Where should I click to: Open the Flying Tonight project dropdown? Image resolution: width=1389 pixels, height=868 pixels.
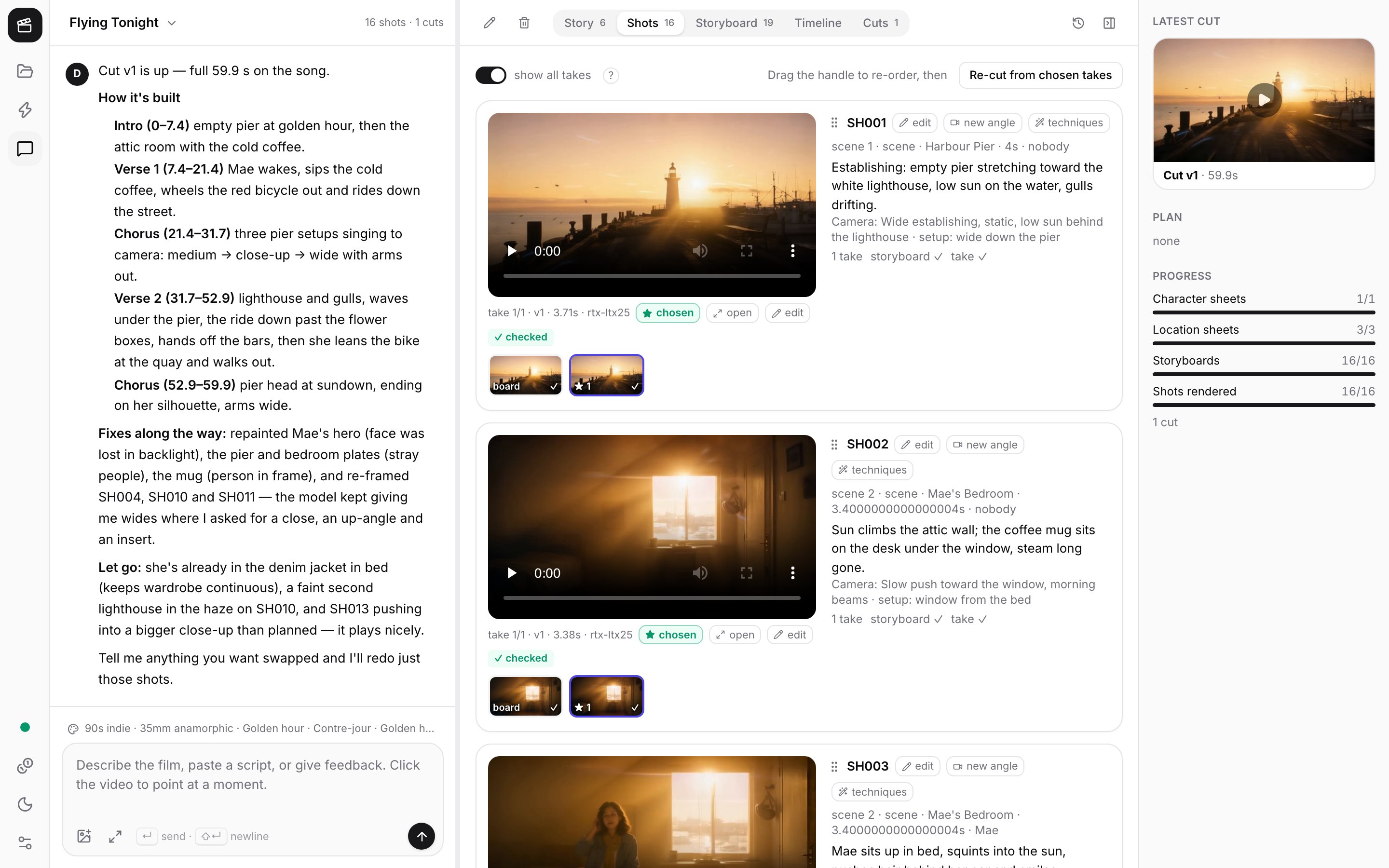[x=123, y=23]
